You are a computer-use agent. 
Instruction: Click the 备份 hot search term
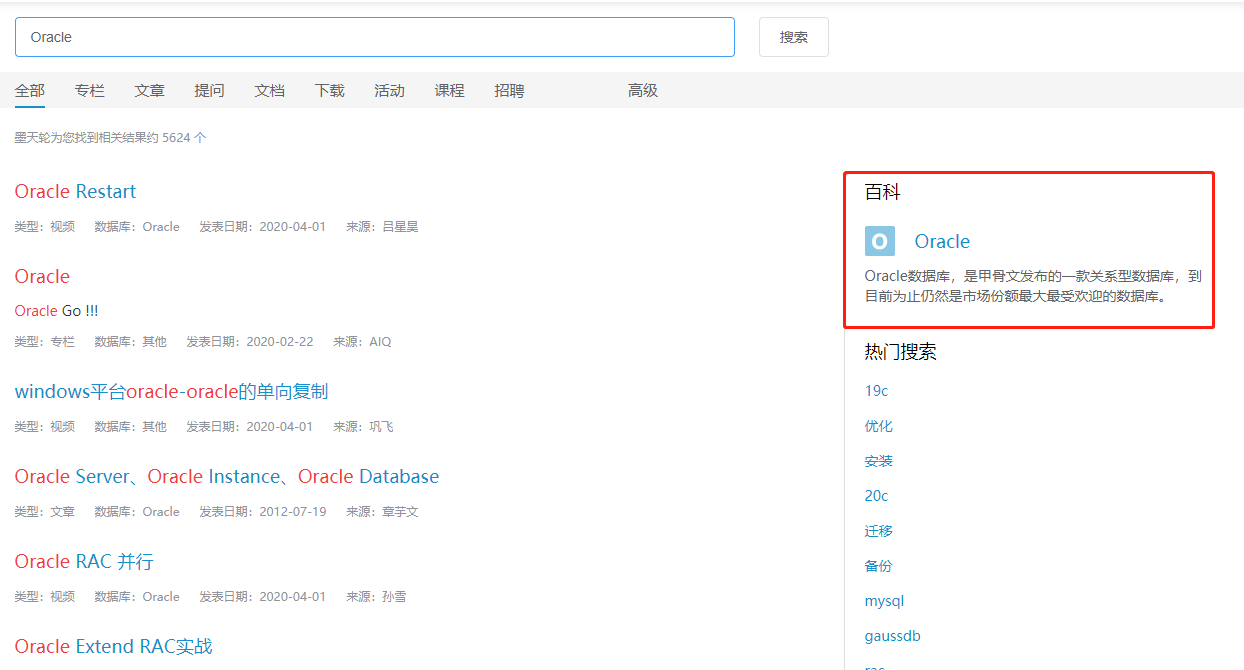(878, 565)
